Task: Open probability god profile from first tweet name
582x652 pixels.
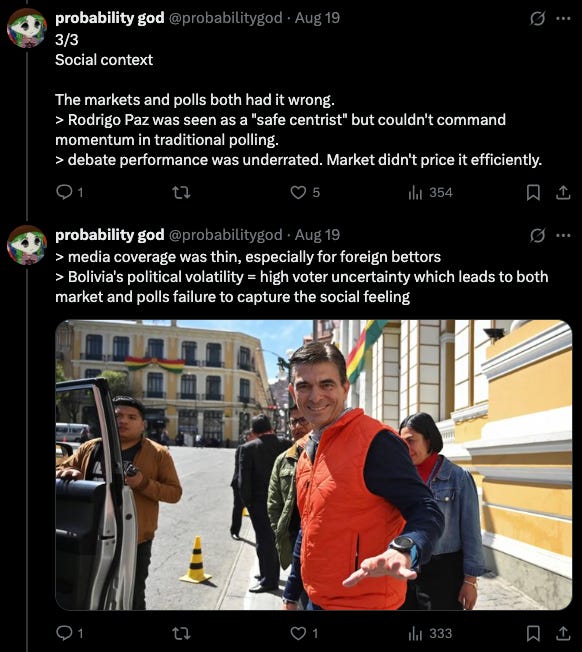Action: pos(110,18)
